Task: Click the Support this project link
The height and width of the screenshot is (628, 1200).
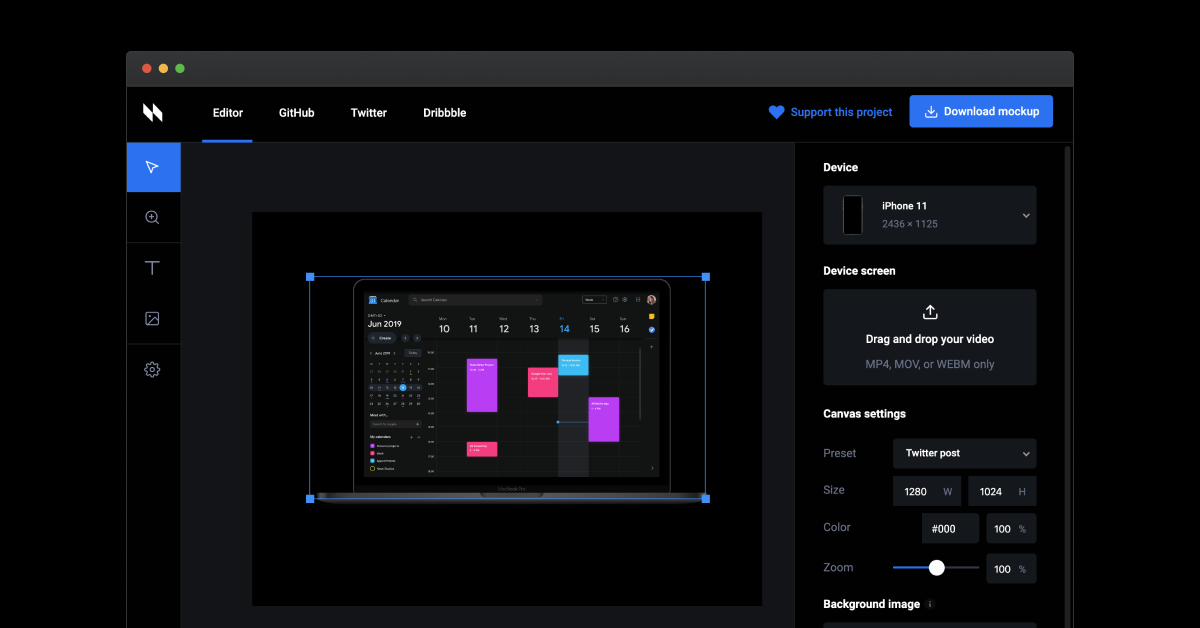Action: point(830,112)
